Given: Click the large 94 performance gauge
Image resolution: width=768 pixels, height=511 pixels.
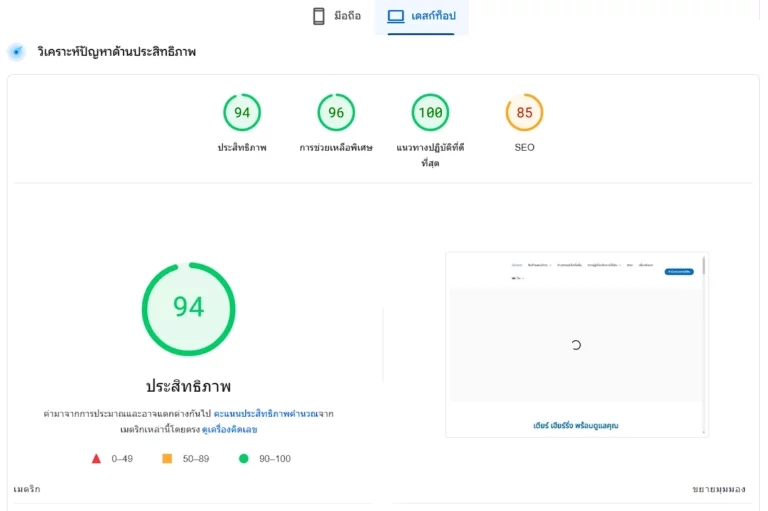Looking at the screenshot, I should click(189, 309).
